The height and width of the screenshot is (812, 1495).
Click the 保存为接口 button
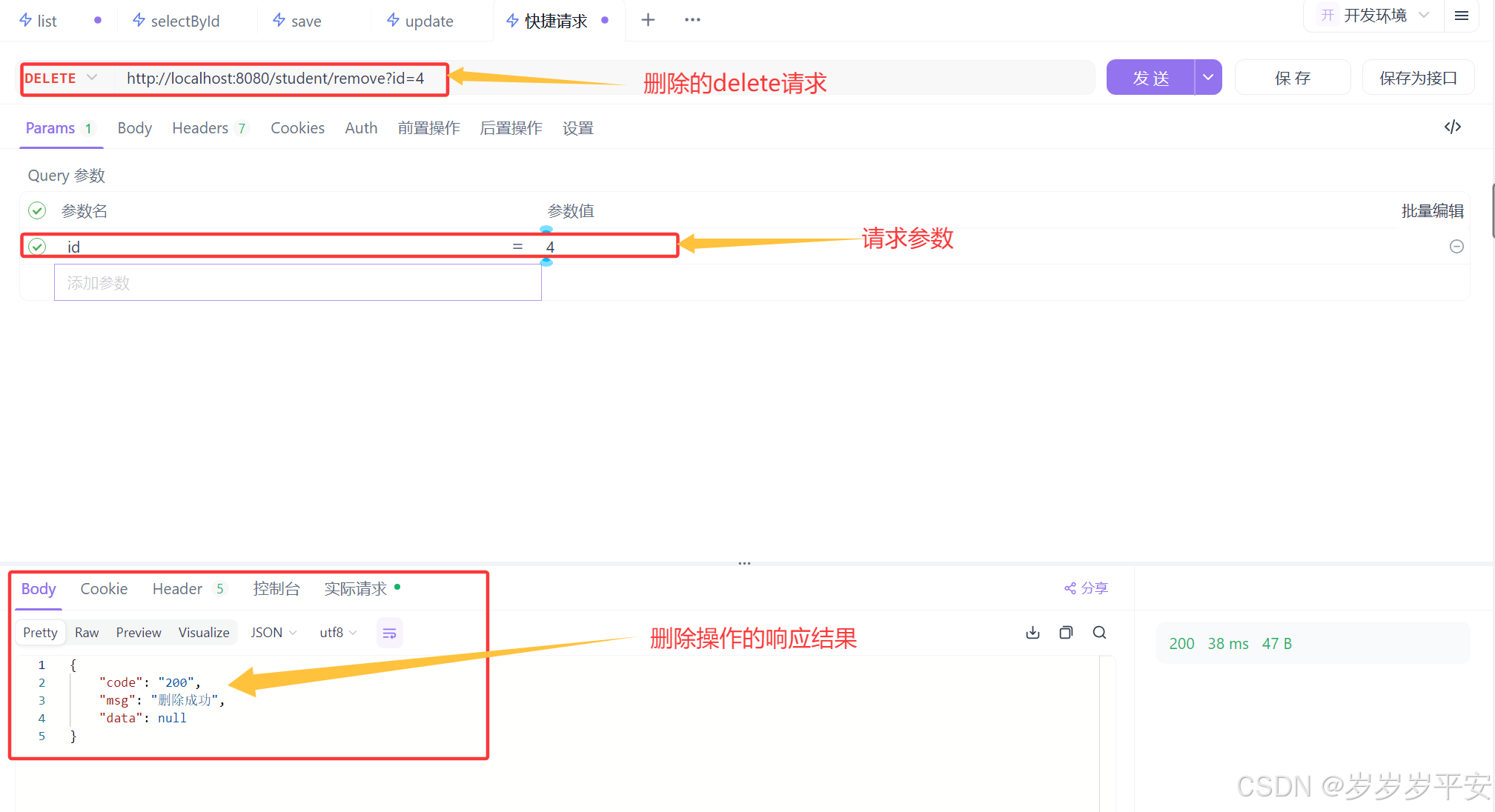[x=1417, y=77]
